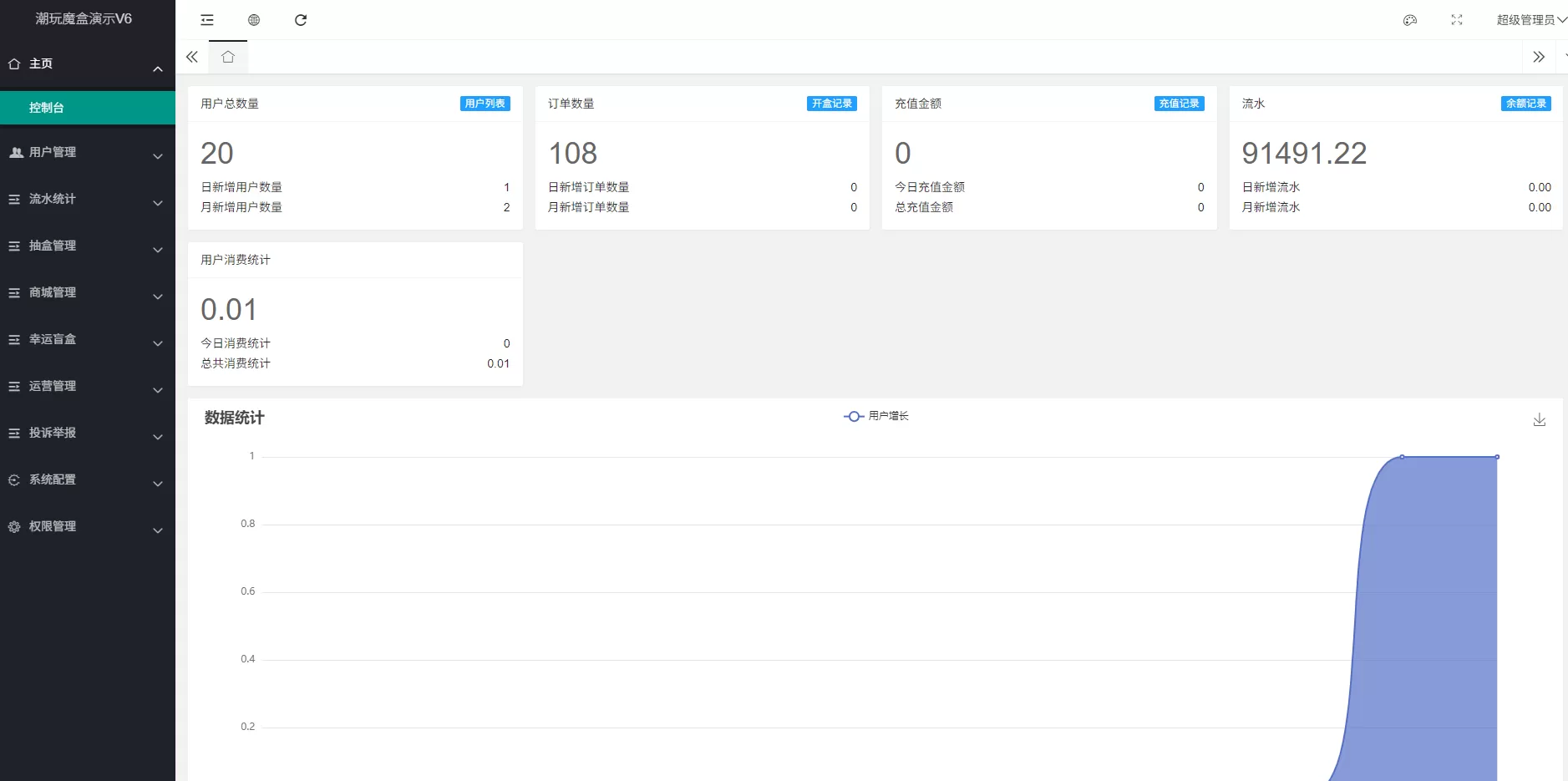Expand the 权限管理 sidebar menu
Image resolution: width=1568 pixels, height=781 pixels.
(x=87, y=526)
